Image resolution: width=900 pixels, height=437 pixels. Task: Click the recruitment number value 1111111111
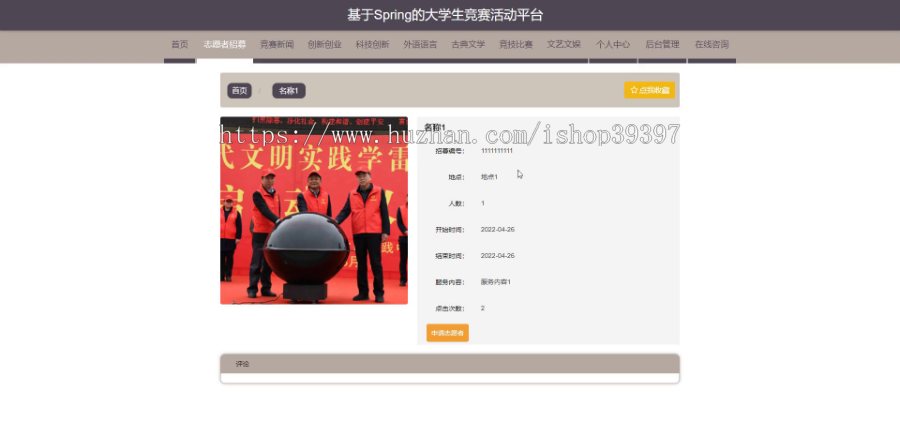[496, 151]
